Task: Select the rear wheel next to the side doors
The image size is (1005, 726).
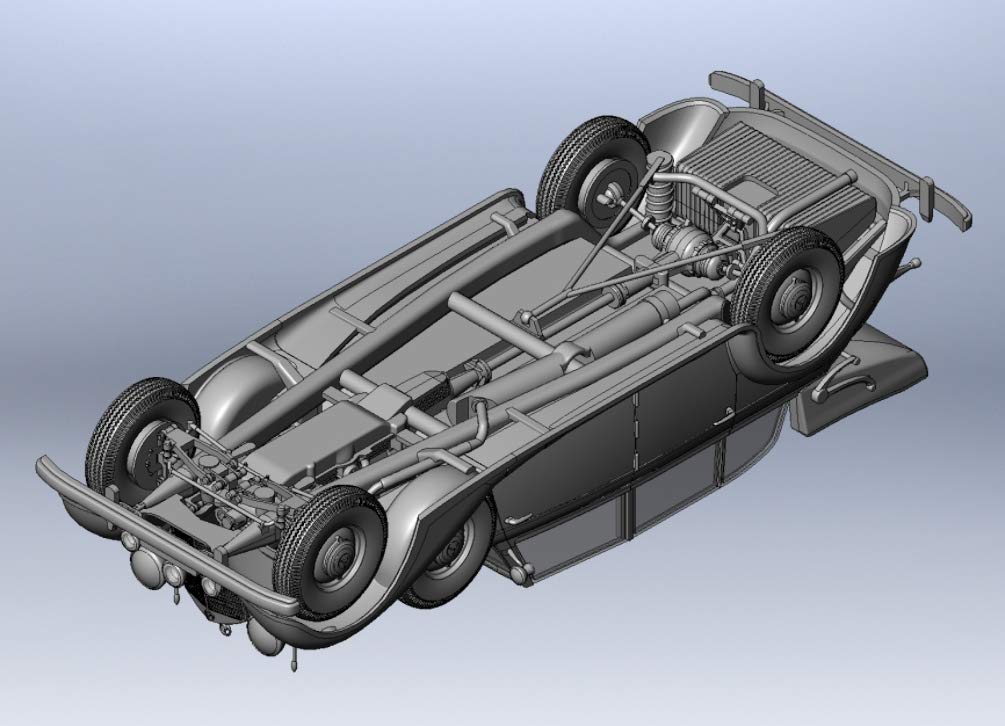Action: coord(787,293)
